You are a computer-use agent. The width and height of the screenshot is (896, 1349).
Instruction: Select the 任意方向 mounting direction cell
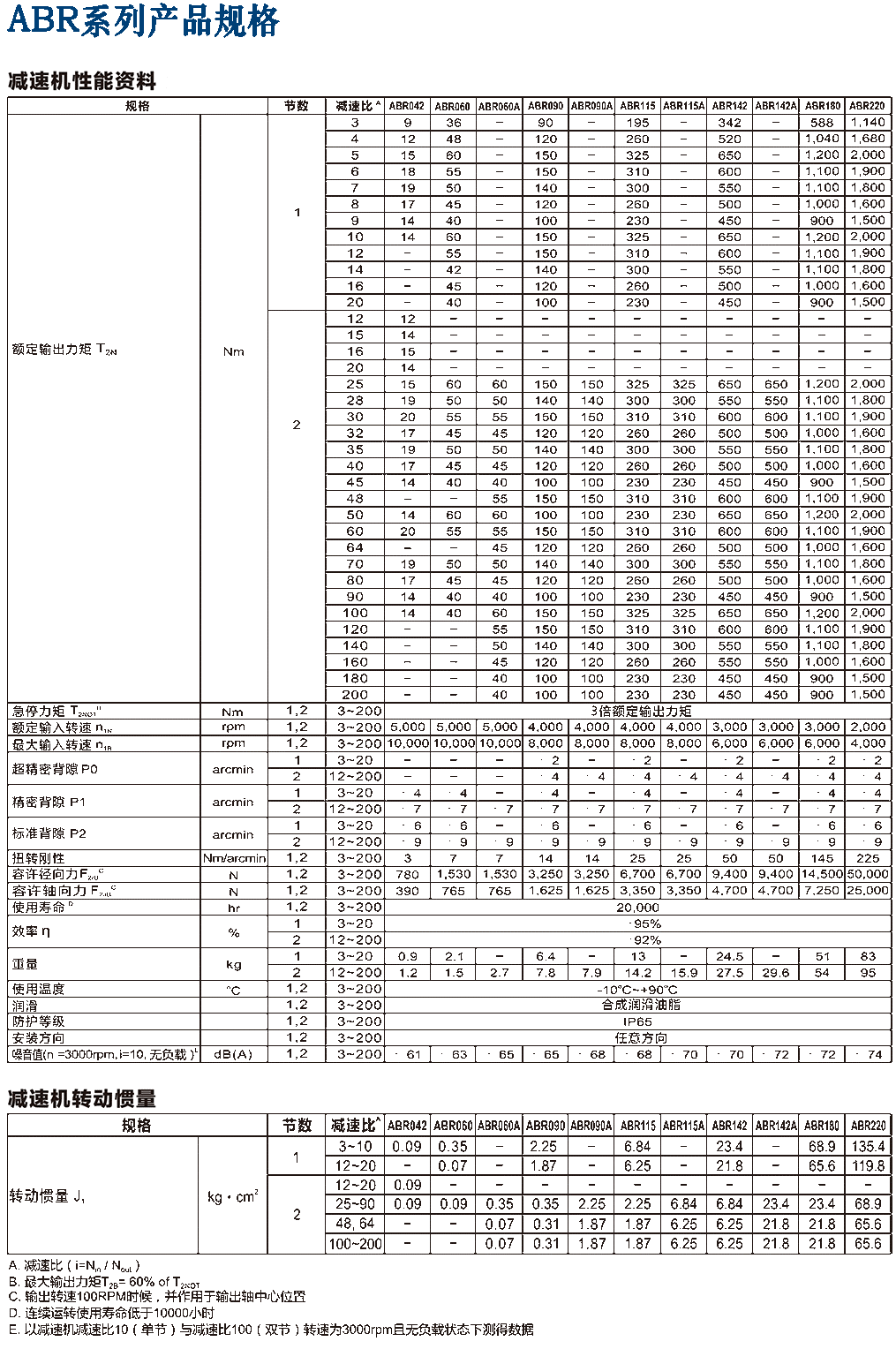(x=640, y=1038)
